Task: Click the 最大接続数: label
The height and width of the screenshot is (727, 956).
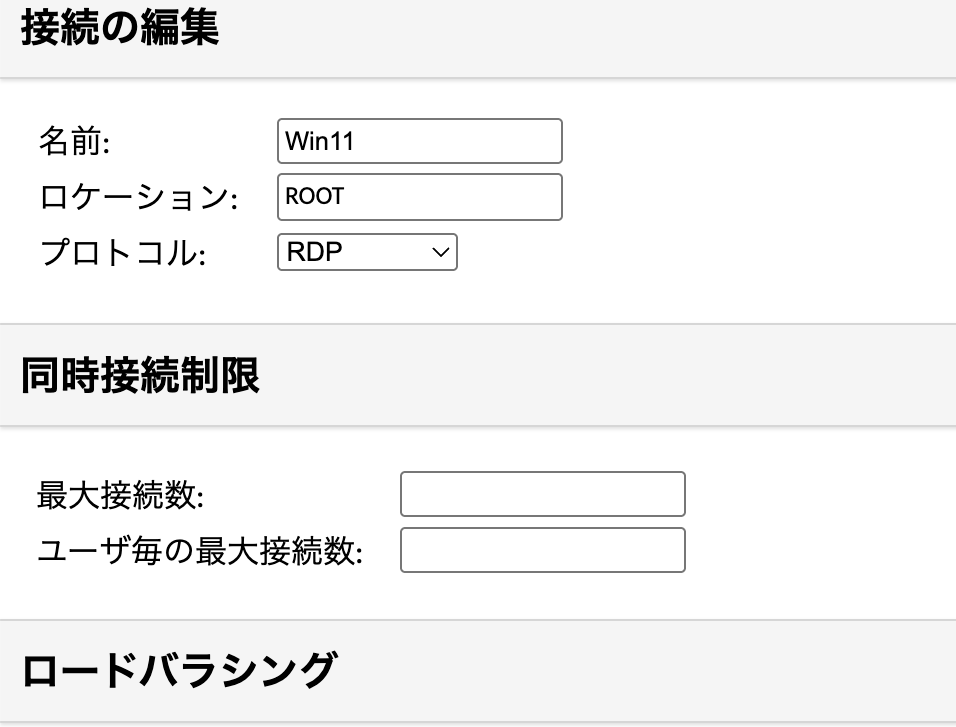Action: click(x=119, y=494)
